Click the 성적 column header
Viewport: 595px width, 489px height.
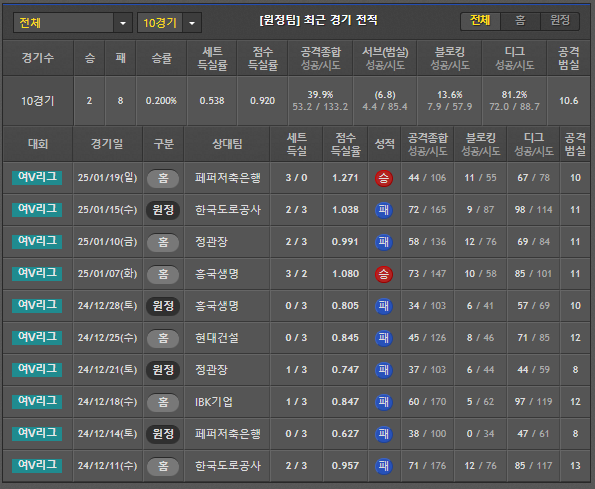pyautogui.click(x=384, y=144)
